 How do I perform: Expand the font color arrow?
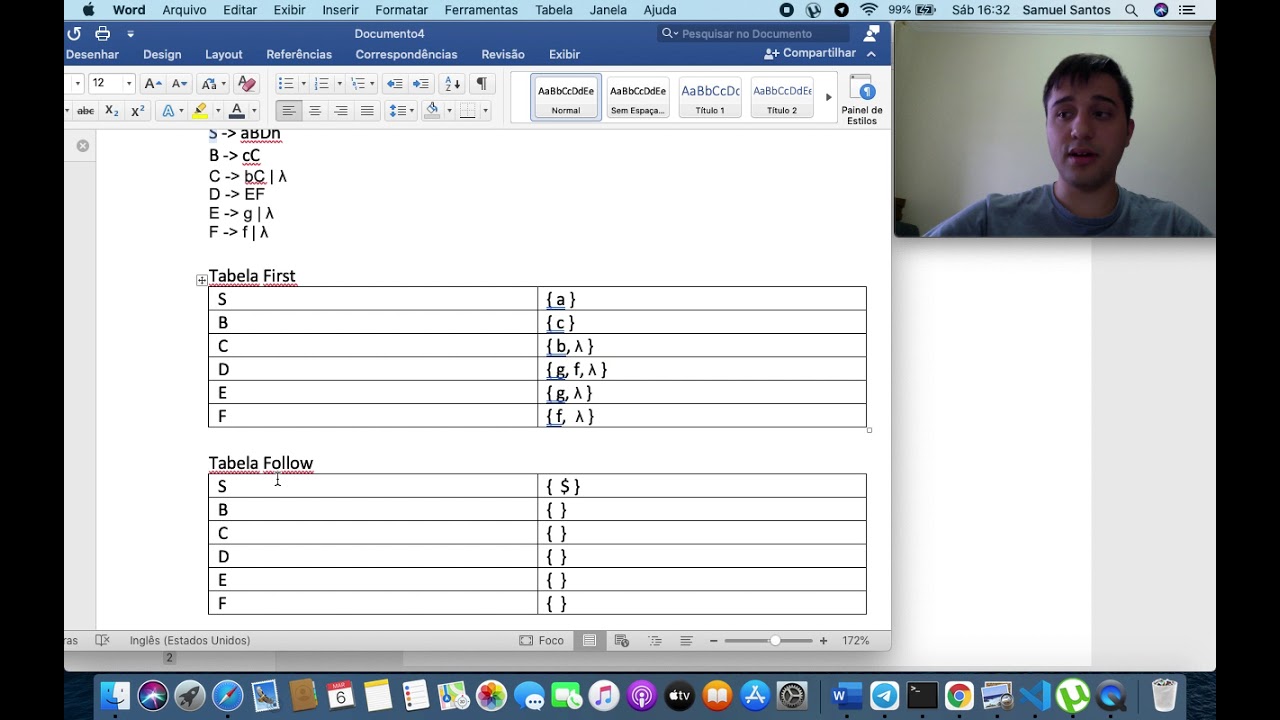click(254, 111)
